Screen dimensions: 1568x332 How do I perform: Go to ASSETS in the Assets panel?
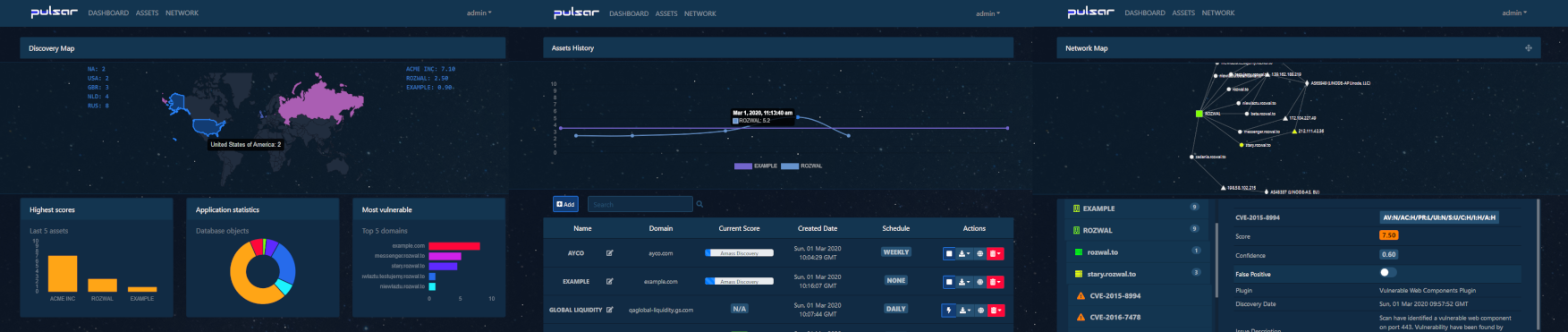pos(666,13)
